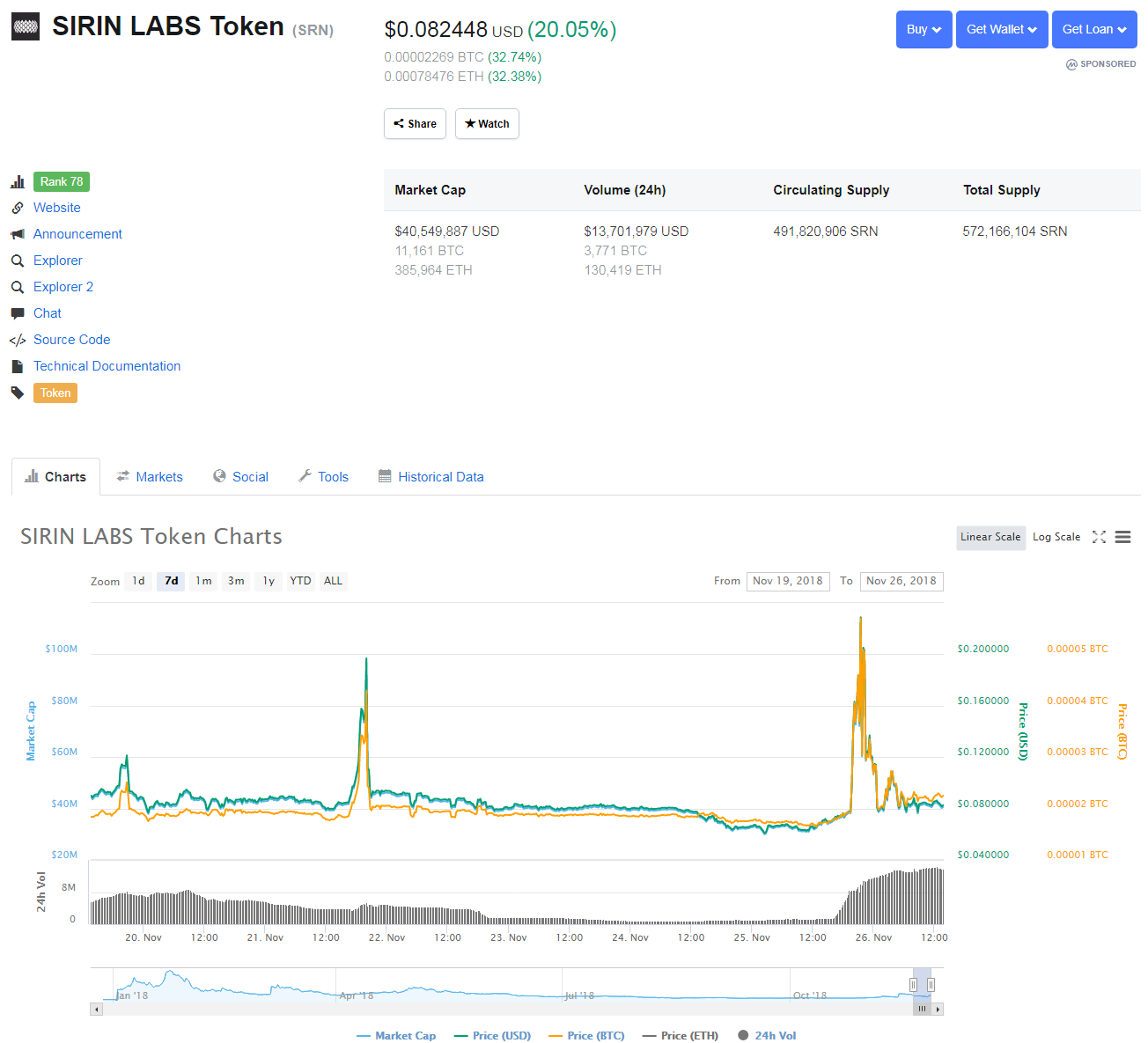Image resolution: width=1148 pixels, height=1043 pixels.
Task: Select Linear Scale for the chart
Action: click(x=991, y=537)
